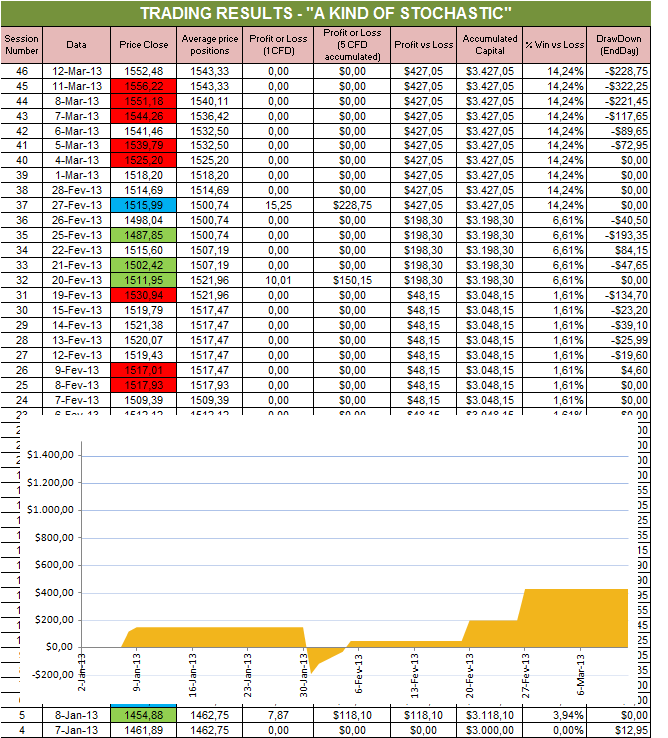Click the 'Price Close' column header
Viewport: 668px width, 738px height.
pos(144,45)
